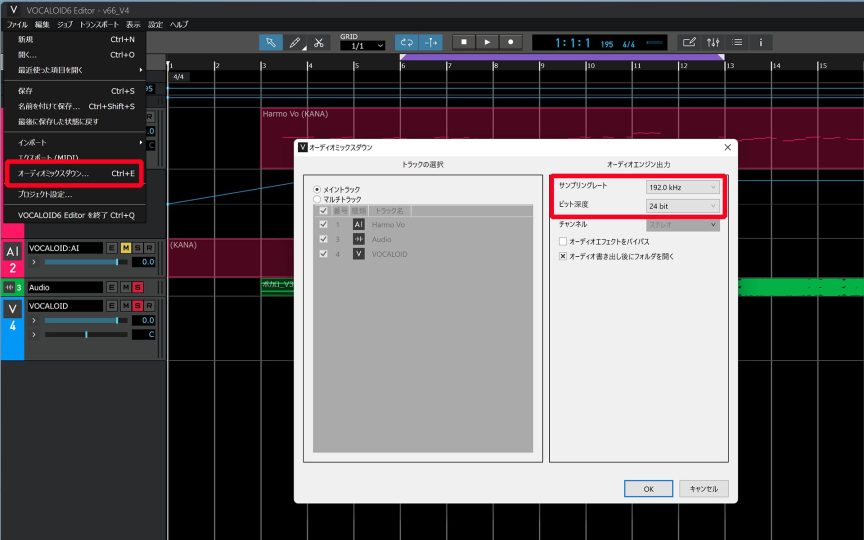
Task: Select the pencil tool
Action: (295, 42)
